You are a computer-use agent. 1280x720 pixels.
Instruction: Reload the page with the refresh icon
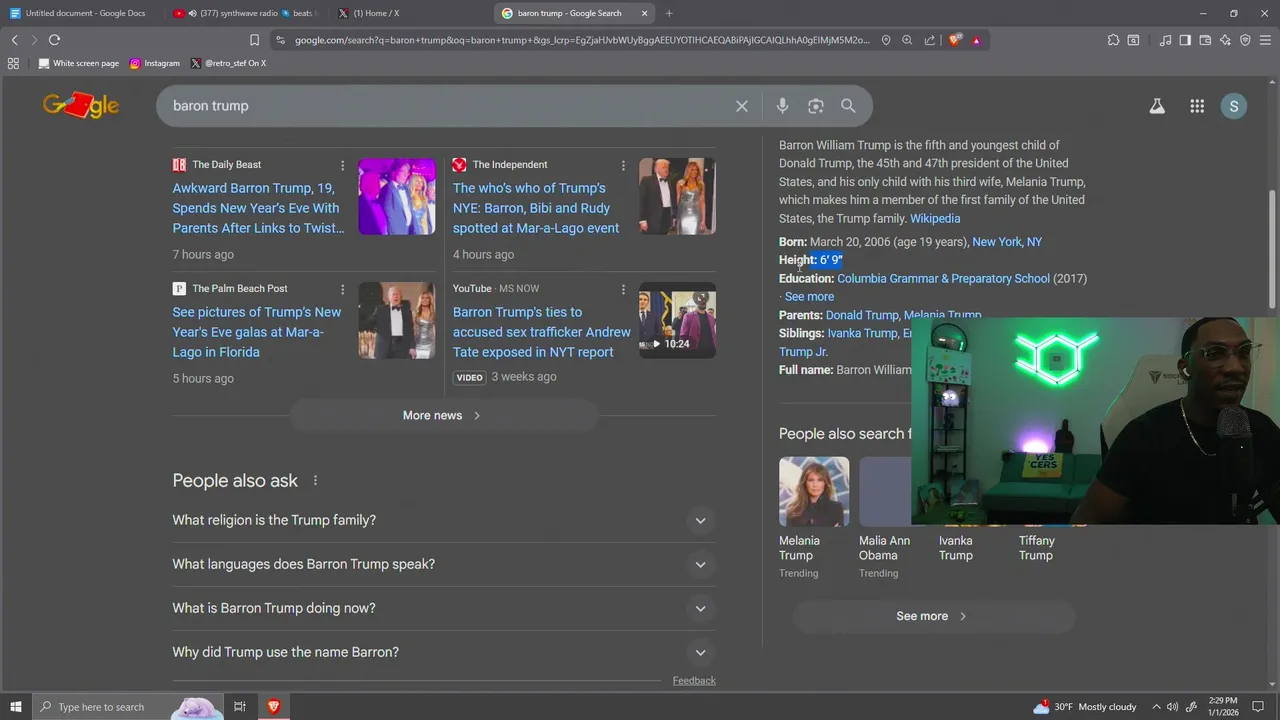(54, 40)
